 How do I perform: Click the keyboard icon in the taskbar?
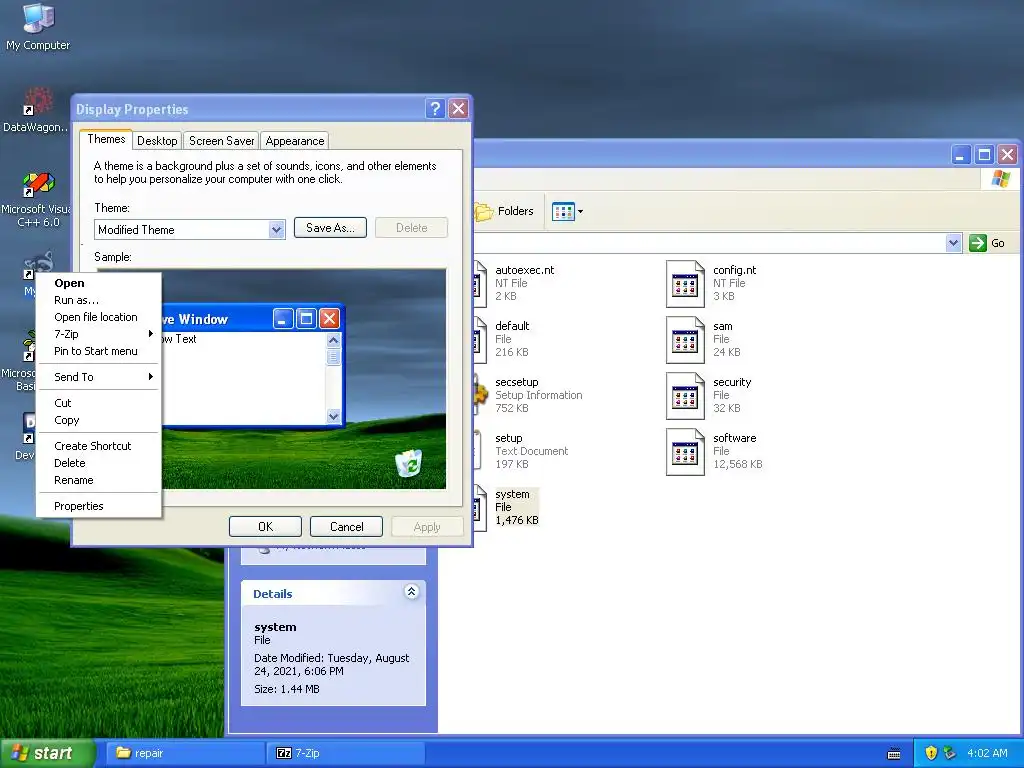pyautogui.click(x=894, y=754)
